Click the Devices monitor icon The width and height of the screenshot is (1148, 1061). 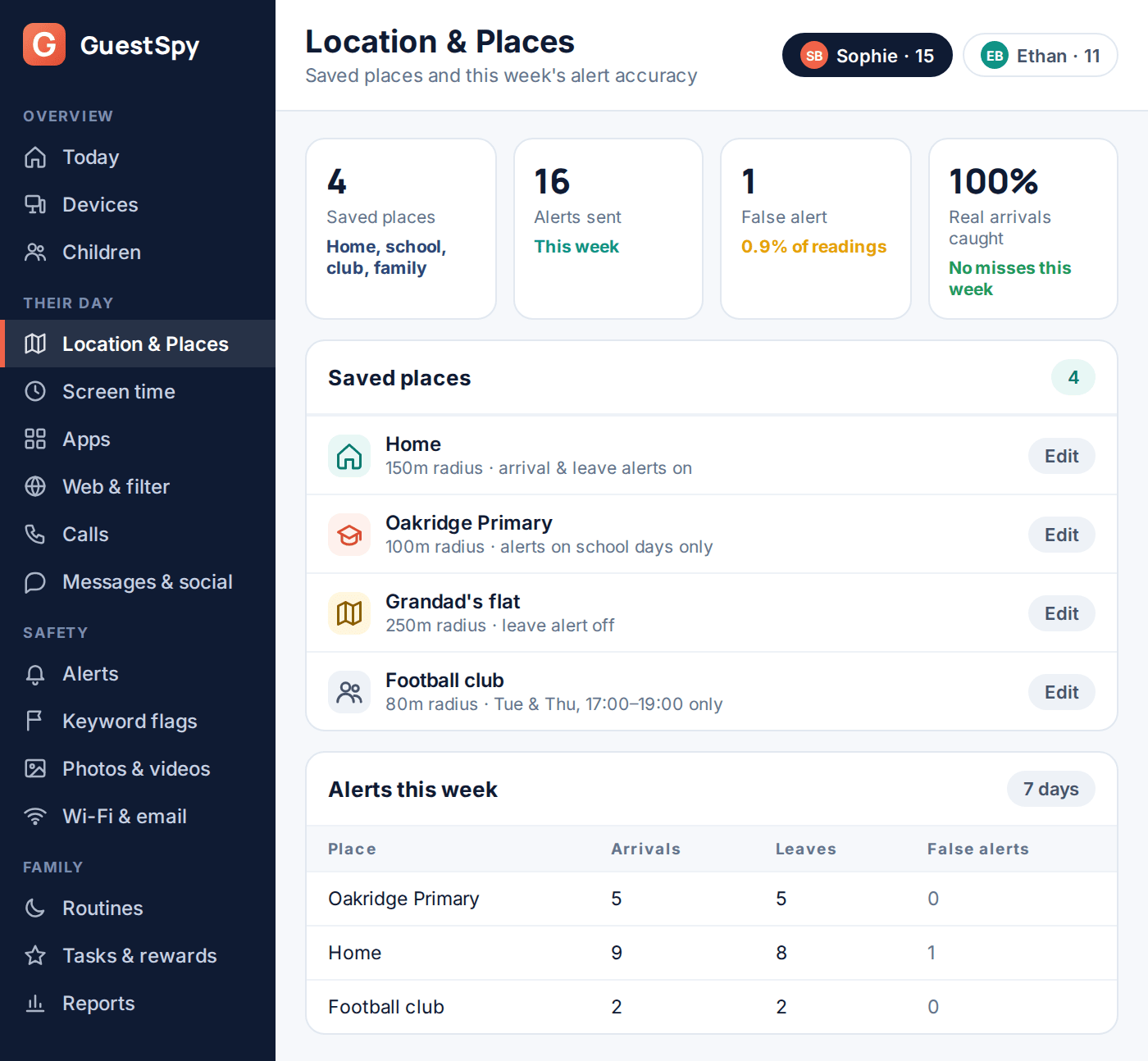(35, 205)
